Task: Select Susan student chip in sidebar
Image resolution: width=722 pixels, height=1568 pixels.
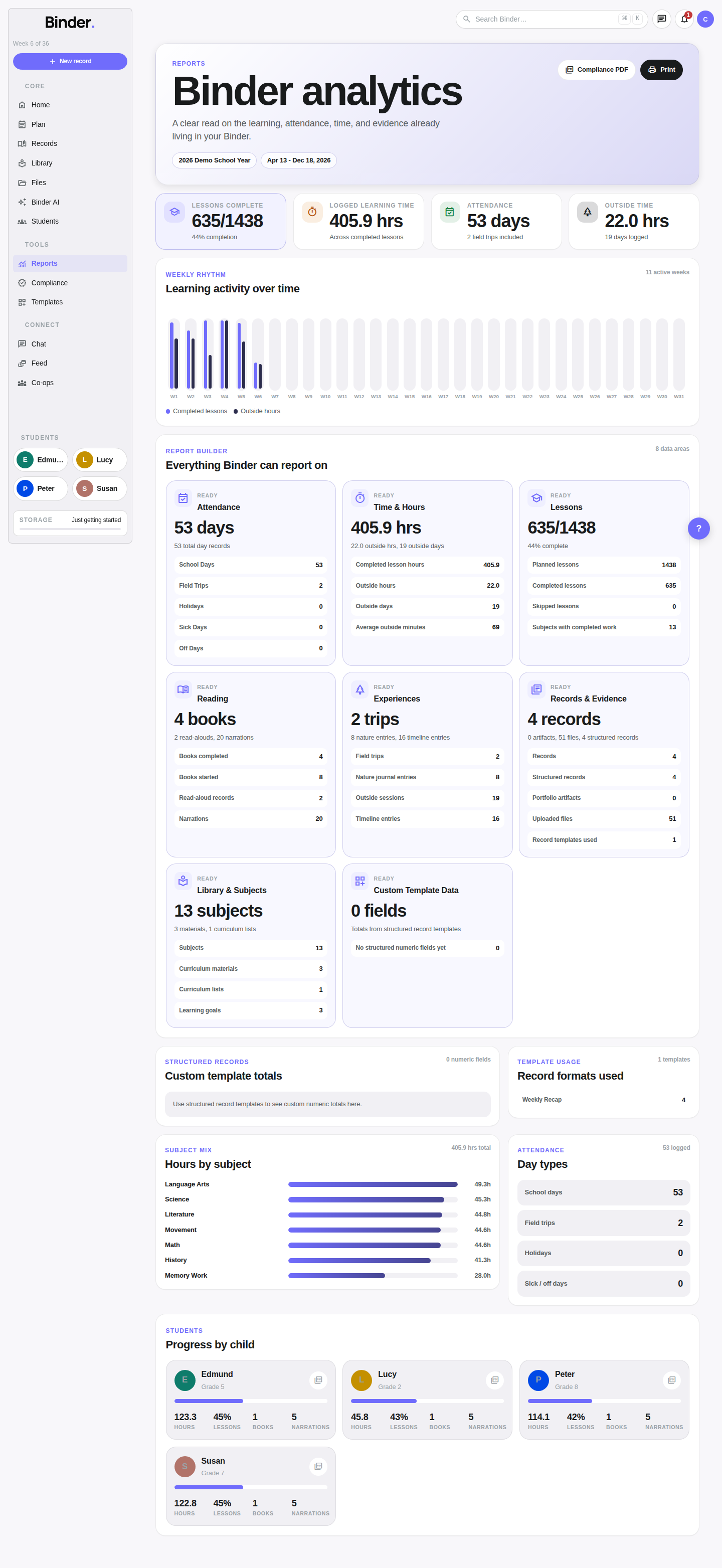Action: [x=100, y=489]
